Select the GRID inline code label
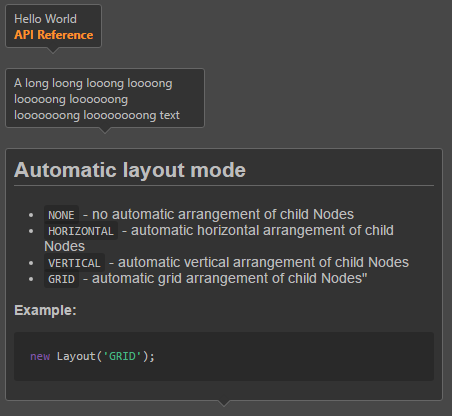Screen dimensions: 452x416 click(61, 279)
